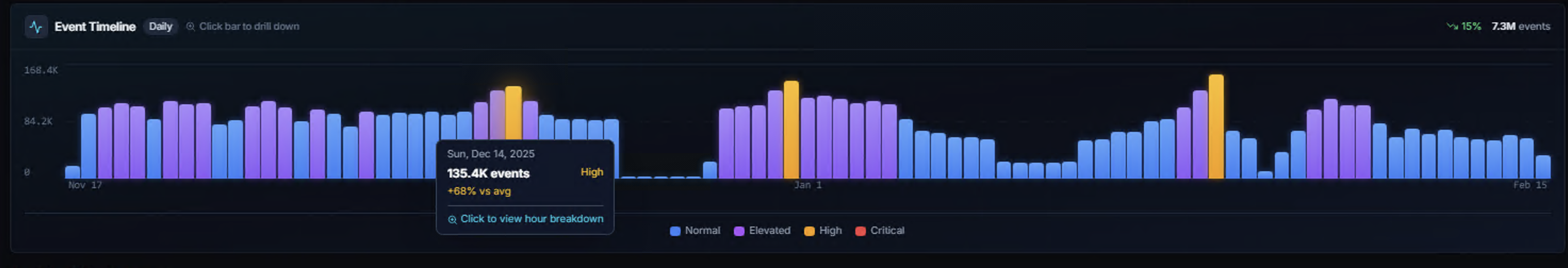Click the 'Jan 1' x-axis date label

pos(808,186)
